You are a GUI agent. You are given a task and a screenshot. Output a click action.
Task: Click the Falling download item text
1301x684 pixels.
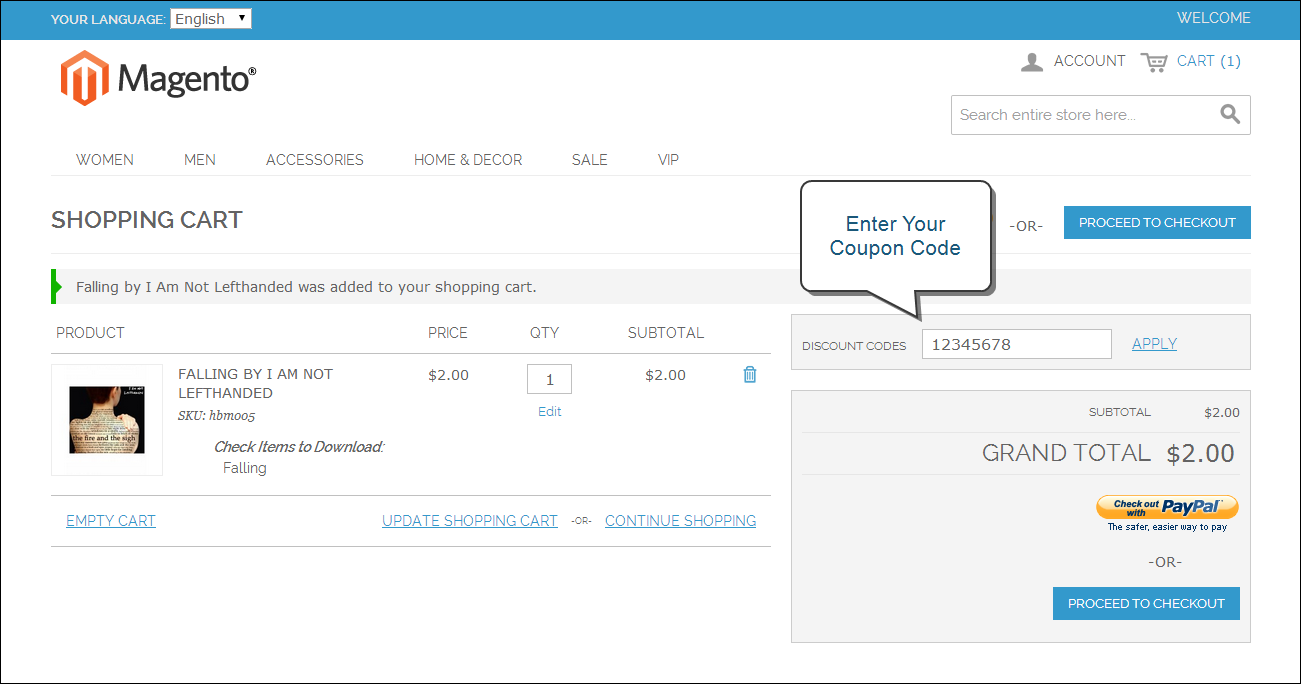pos(245,468)
